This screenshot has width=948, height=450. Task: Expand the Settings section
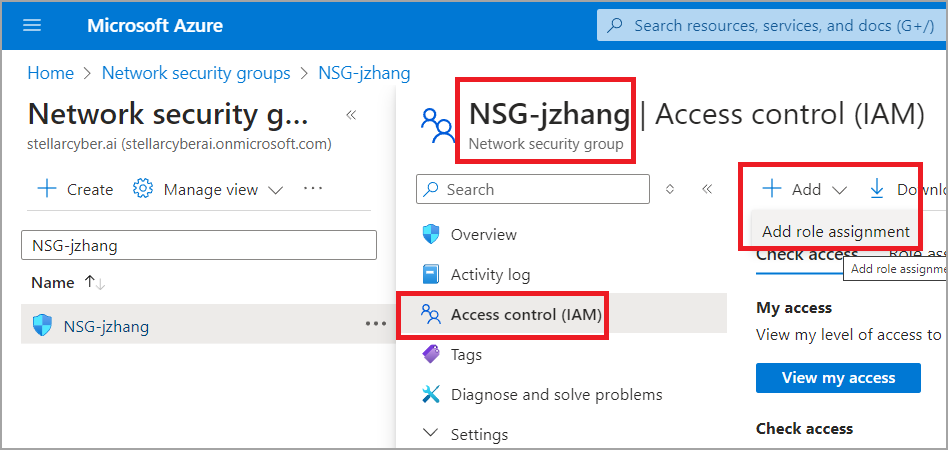431,434
